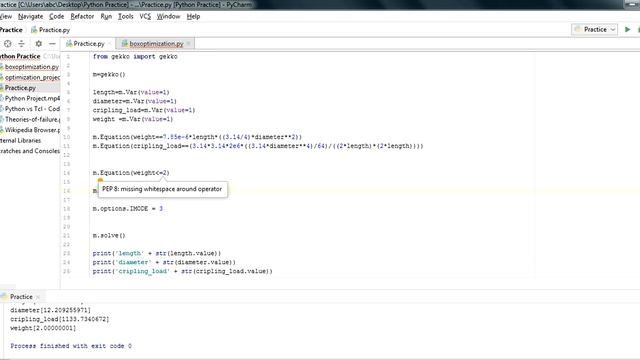Click 'm.Equation(weight<=2)' code line
Image resolution: width=640 pixels, height=360 pixels.
(x=131, y=173)
